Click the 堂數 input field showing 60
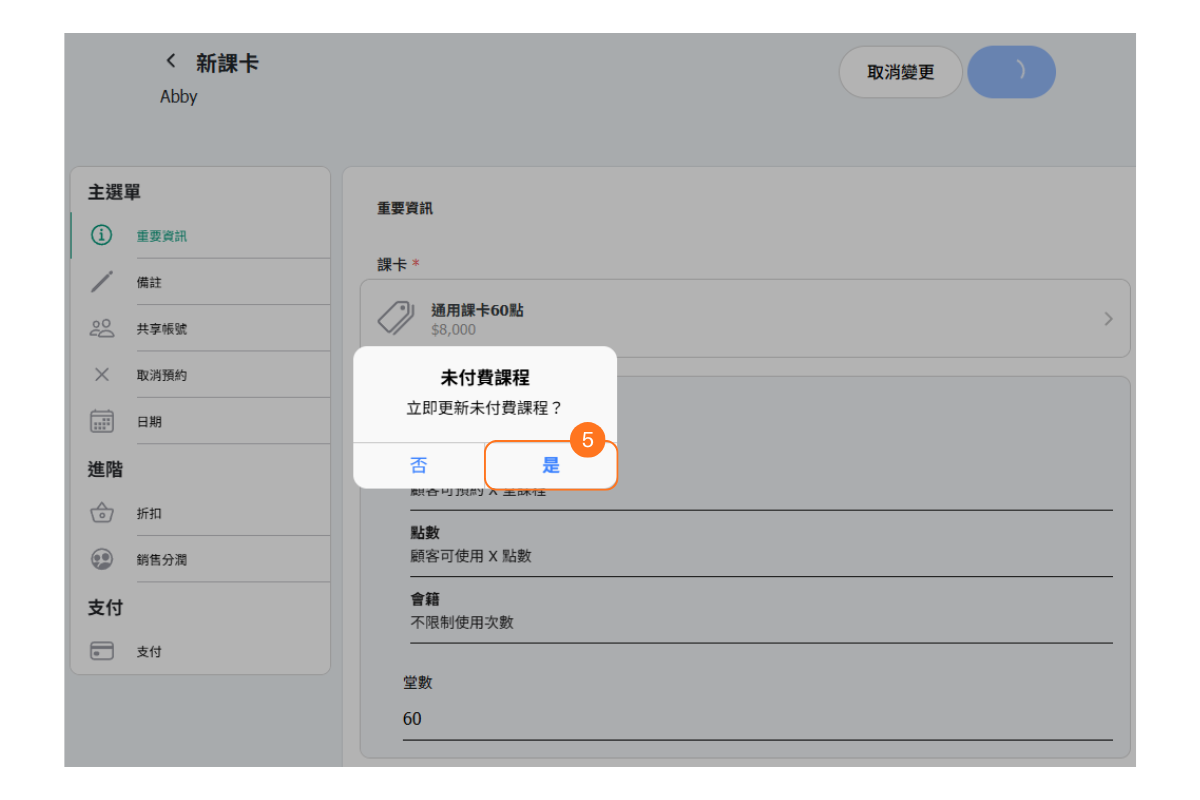The height and width of the screenshot is (800, 1200). (756, 719)
